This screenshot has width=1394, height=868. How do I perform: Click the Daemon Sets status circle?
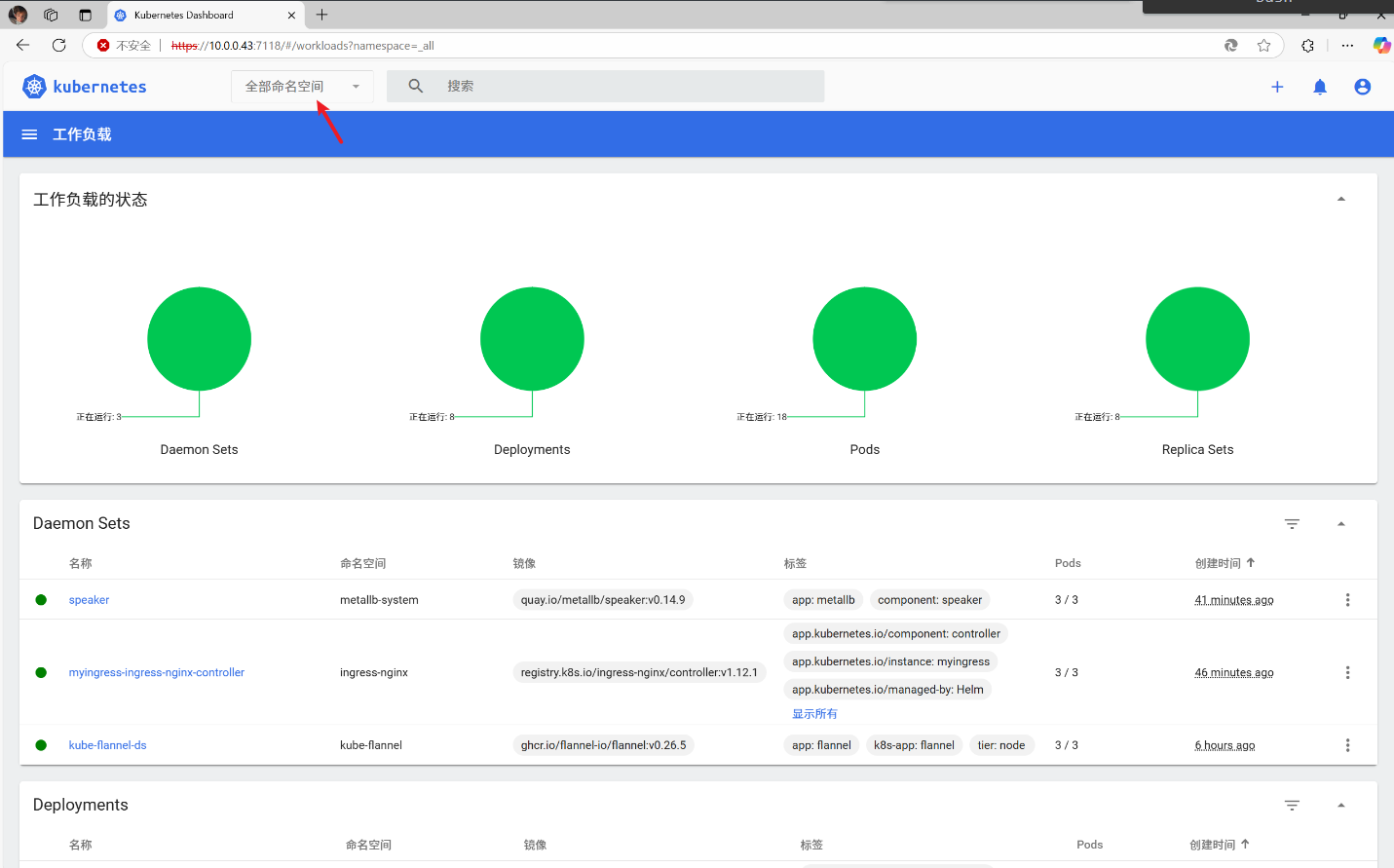(199, 339)
